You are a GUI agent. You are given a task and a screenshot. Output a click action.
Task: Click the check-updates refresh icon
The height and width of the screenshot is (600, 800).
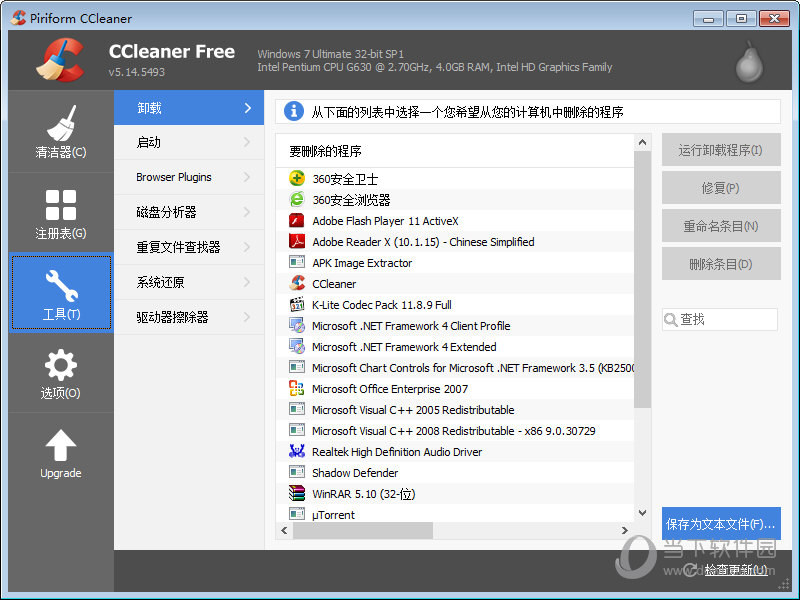691,569
